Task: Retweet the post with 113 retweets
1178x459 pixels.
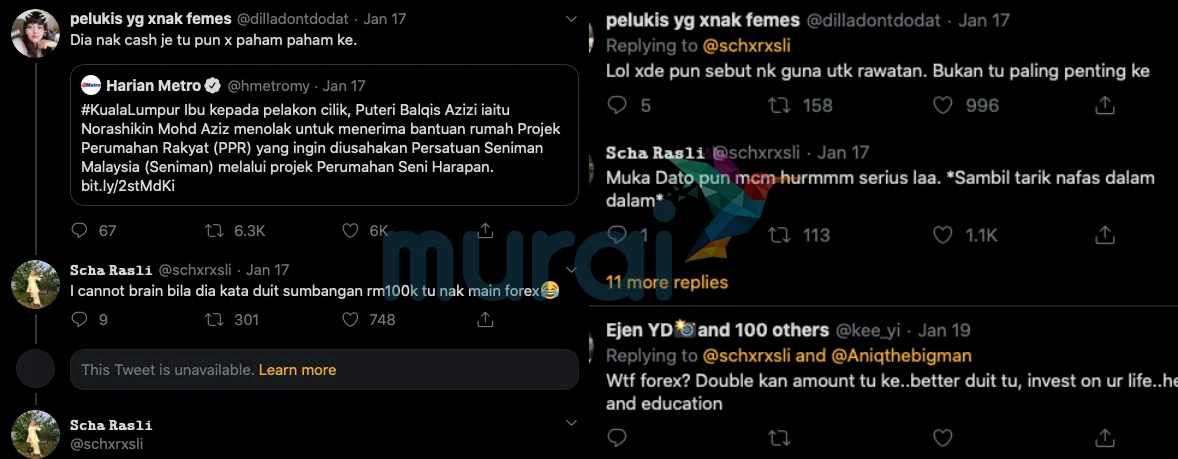Action: [780, 235]
